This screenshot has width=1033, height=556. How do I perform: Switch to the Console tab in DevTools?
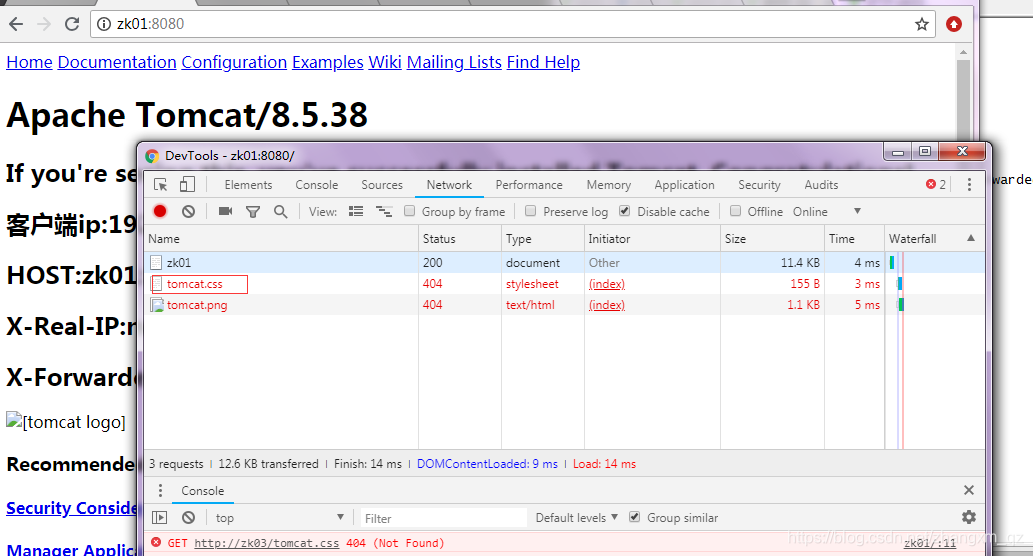click(317, 185)
